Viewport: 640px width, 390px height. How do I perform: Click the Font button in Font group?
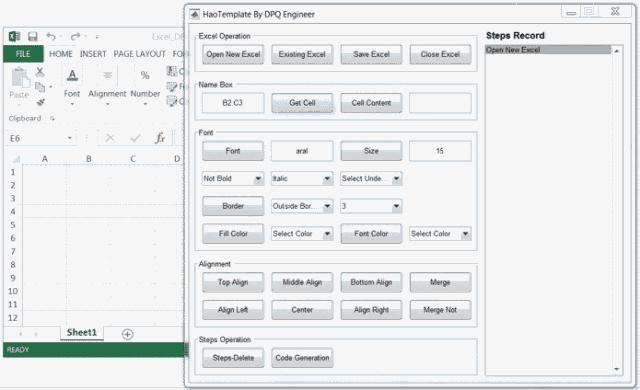[x=233, y=151]
